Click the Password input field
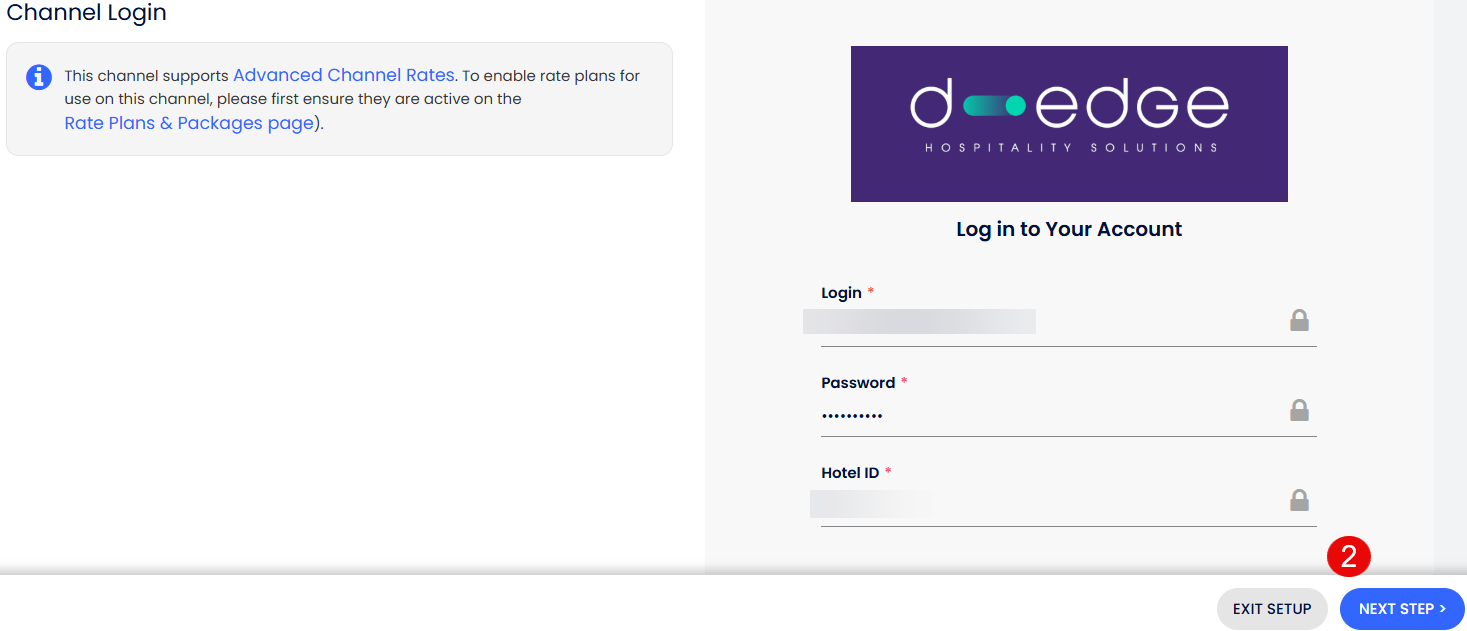This screenshot has width=1467, height=631. [x=1068, y=412]
